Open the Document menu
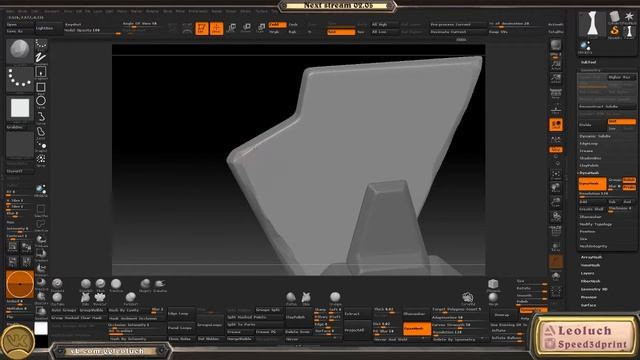This screenshot has height=360, width=640. 52,11
